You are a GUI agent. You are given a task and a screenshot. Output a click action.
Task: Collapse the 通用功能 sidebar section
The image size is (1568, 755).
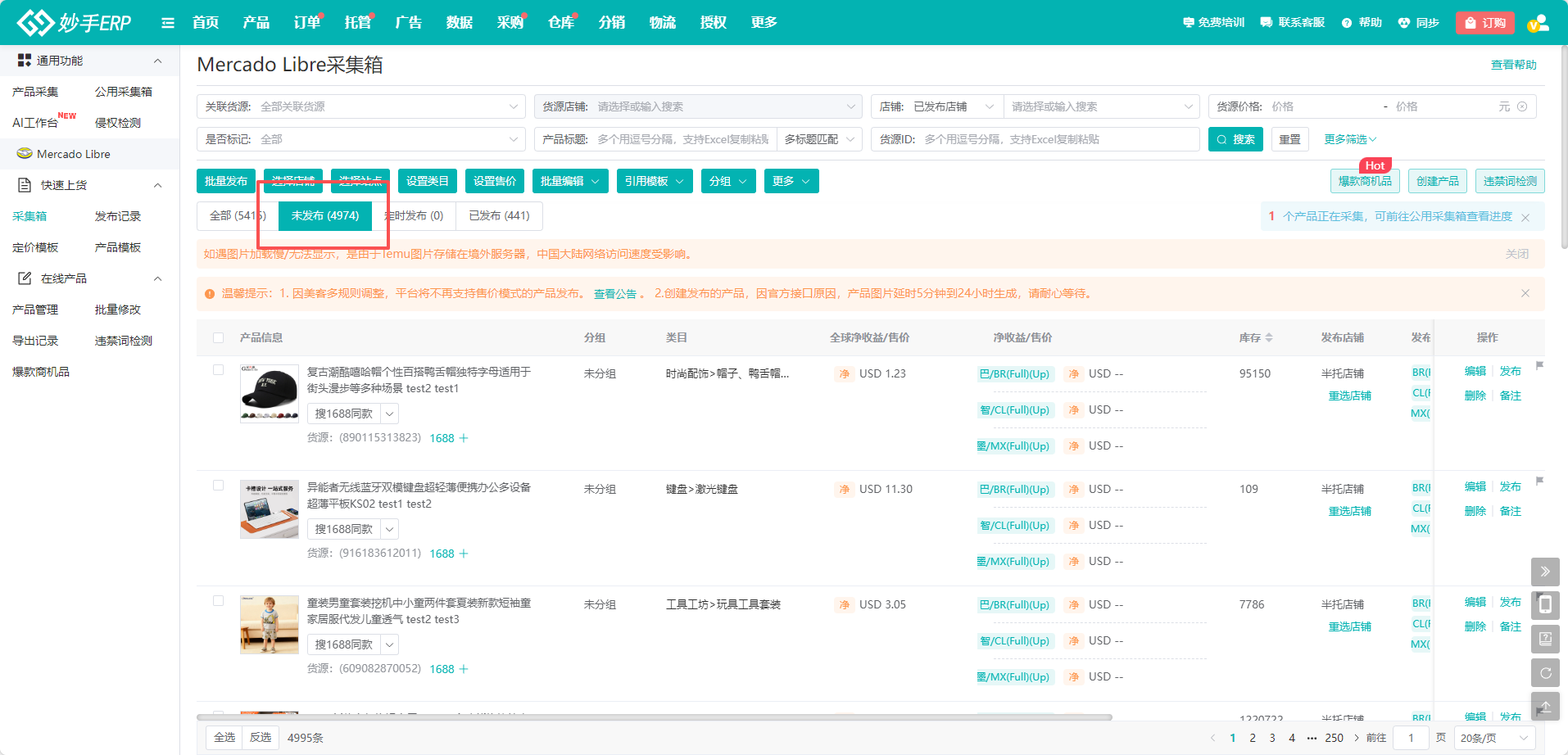click(x=158, y=61)
